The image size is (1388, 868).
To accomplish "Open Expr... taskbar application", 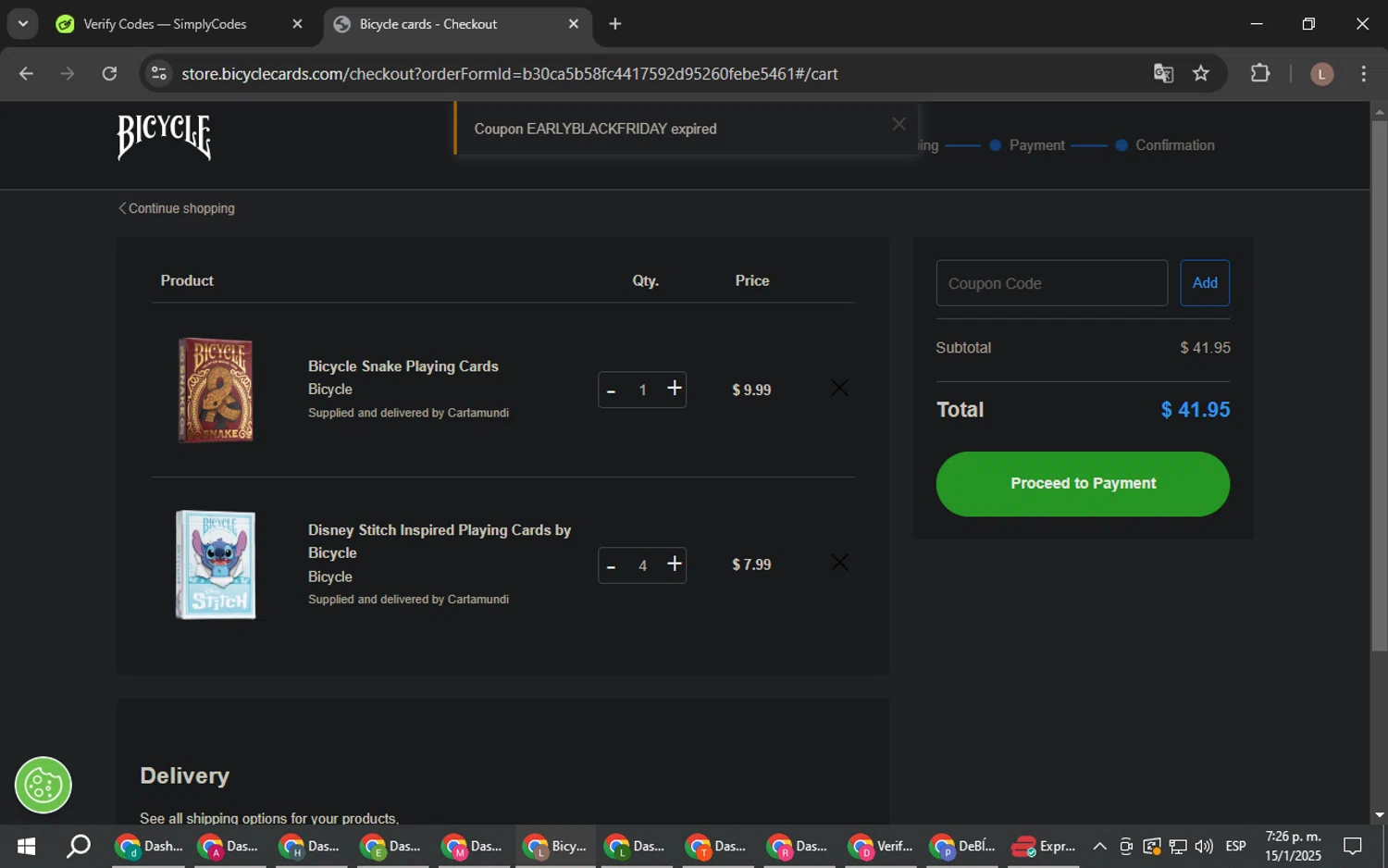I will [x=1044, y=846].
